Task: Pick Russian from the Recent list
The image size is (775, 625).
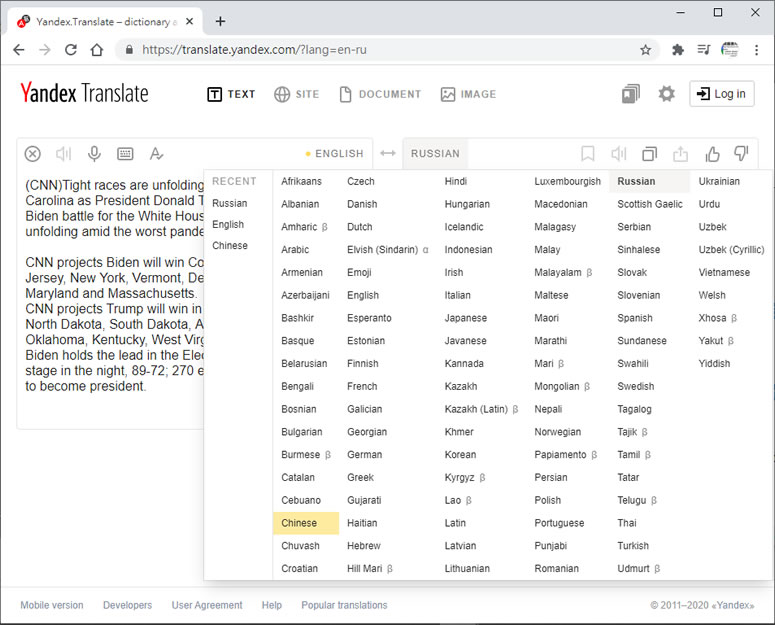Action: pos(230,203)
